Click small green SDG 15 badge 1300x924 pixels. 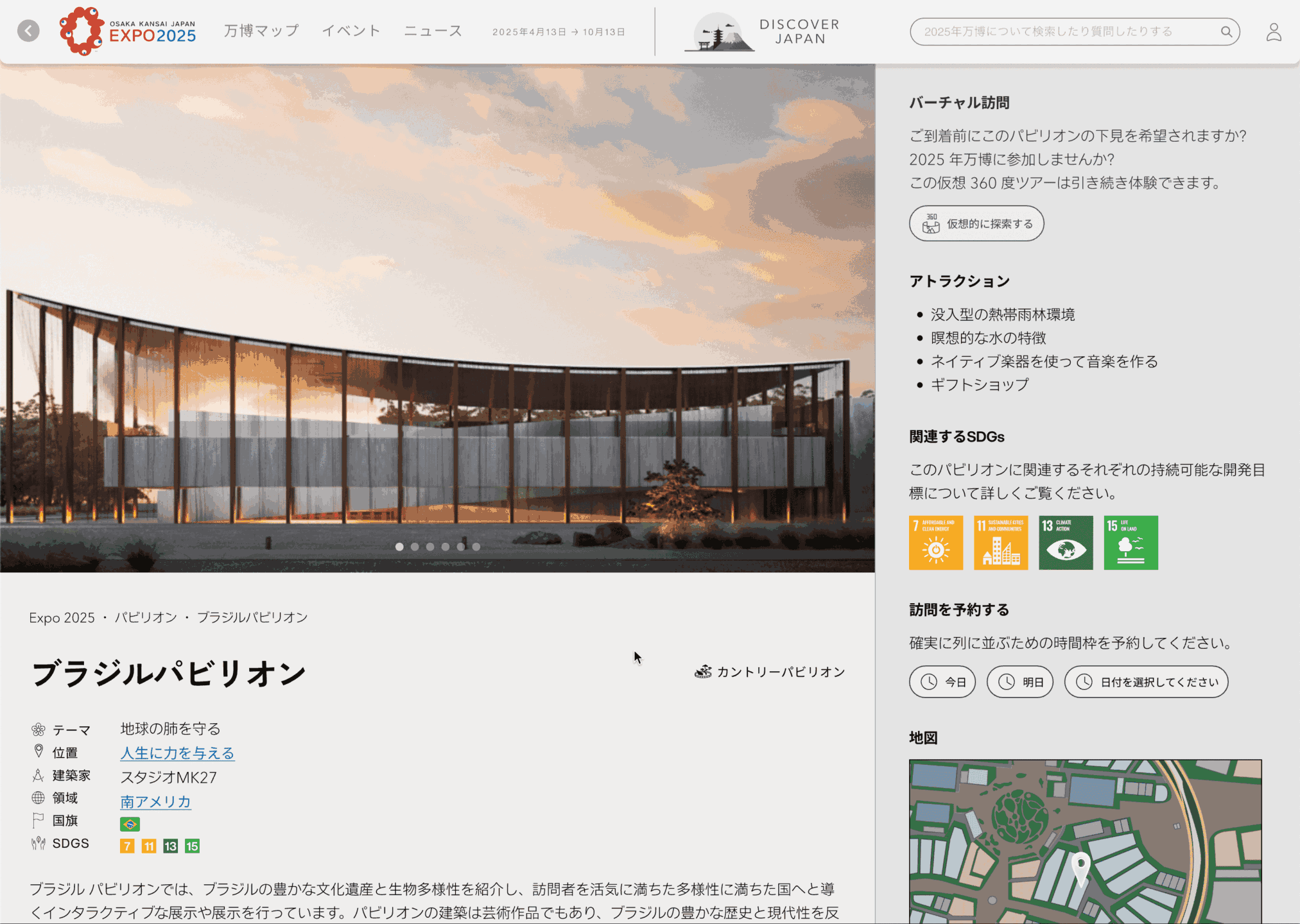pos(192,846)
